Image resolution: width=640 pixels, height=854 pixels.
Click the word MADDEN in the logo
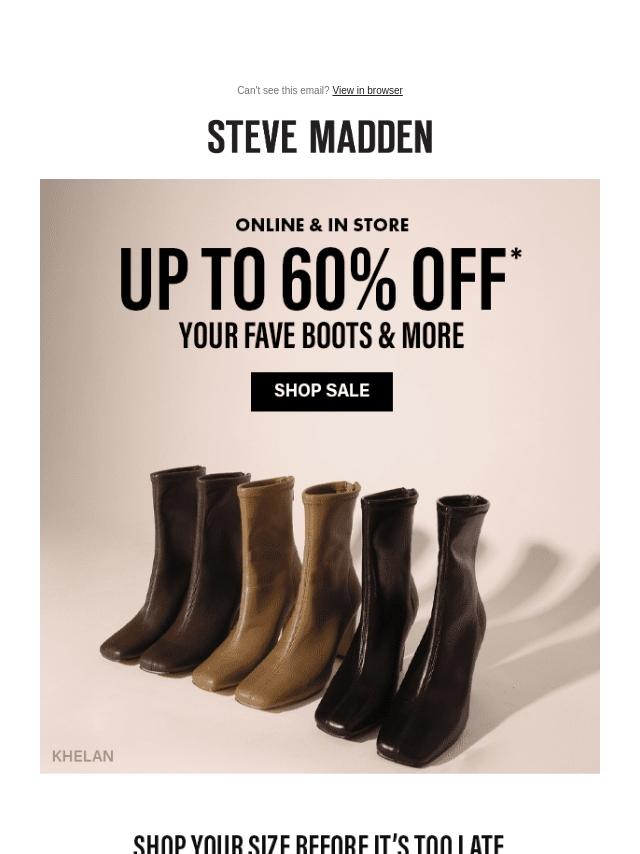(x=371, y=137)
